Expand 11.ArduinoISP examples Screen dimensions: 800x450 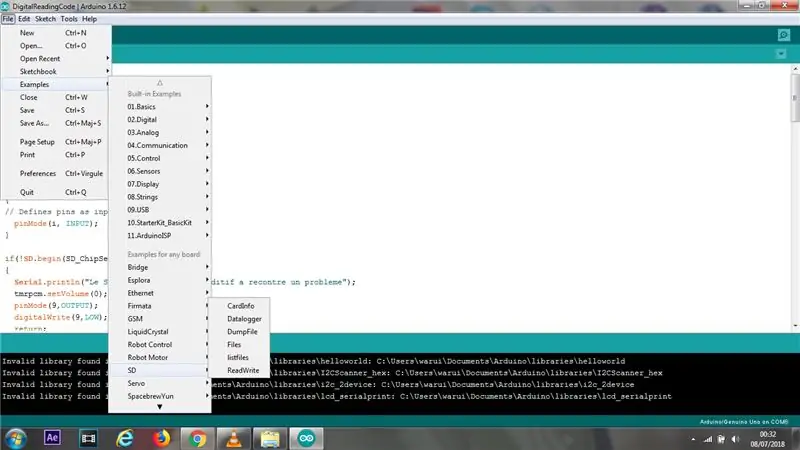point(160,236)
